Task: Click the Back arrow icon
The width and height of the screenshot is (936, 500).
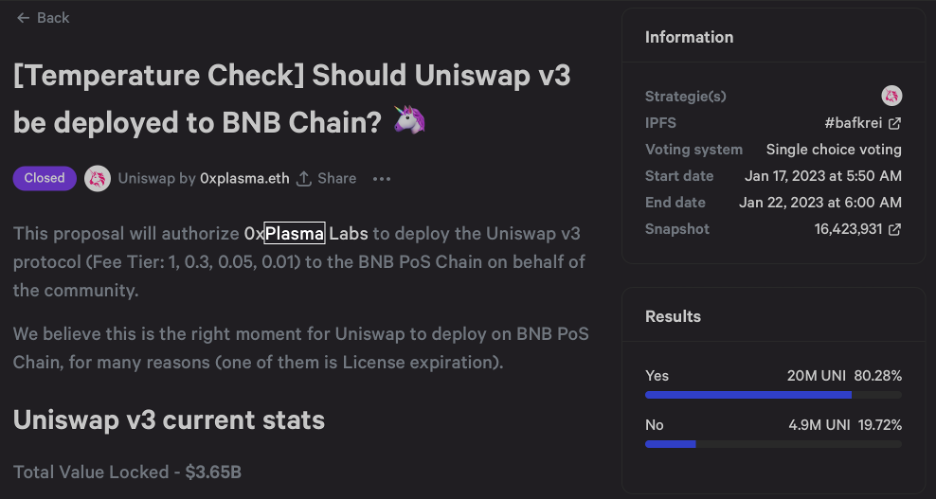Action: coord(23,18)
